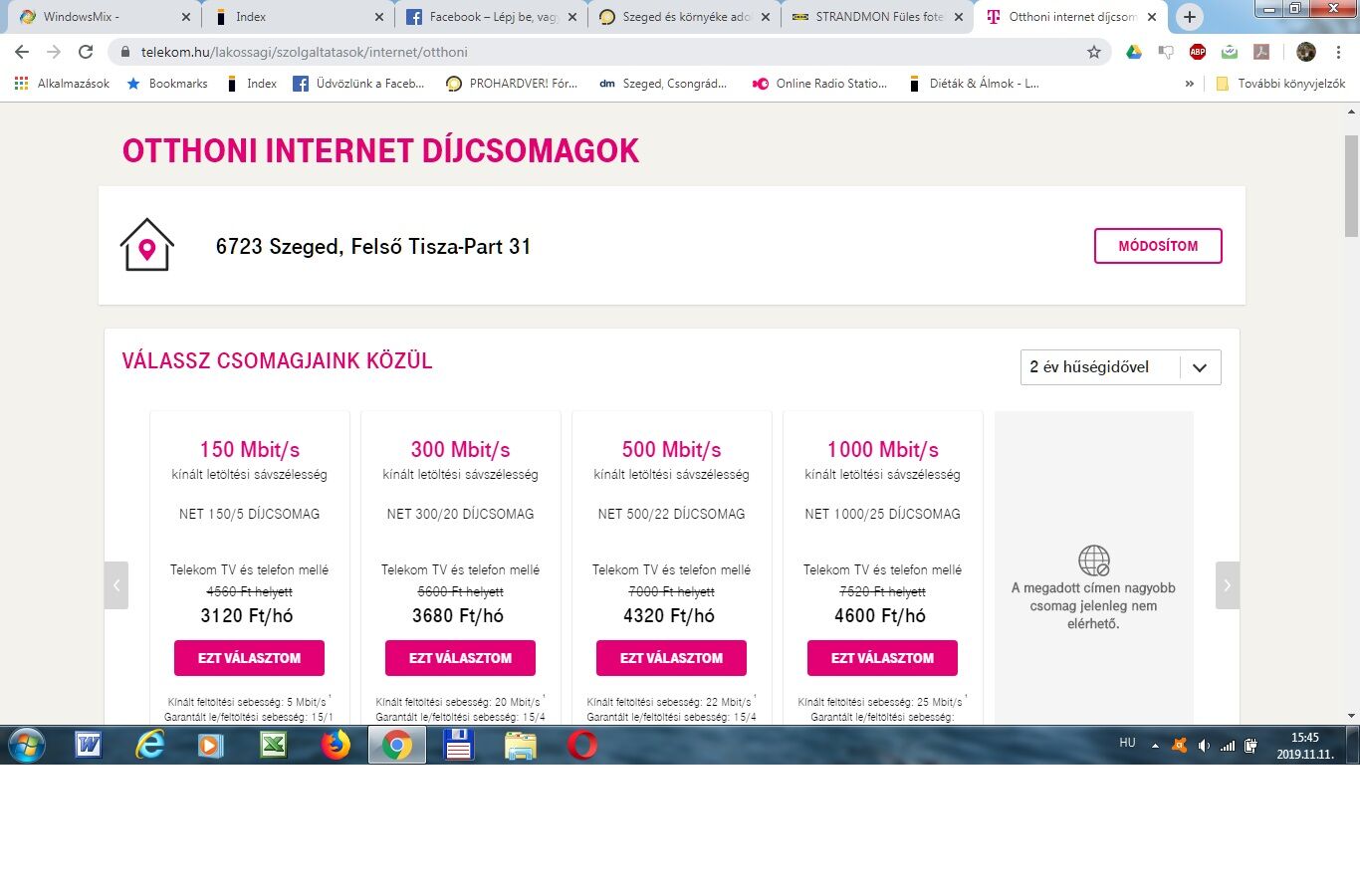
Task: Open the Alkalmazások apps grid shortcut
Action: (62, 84)
